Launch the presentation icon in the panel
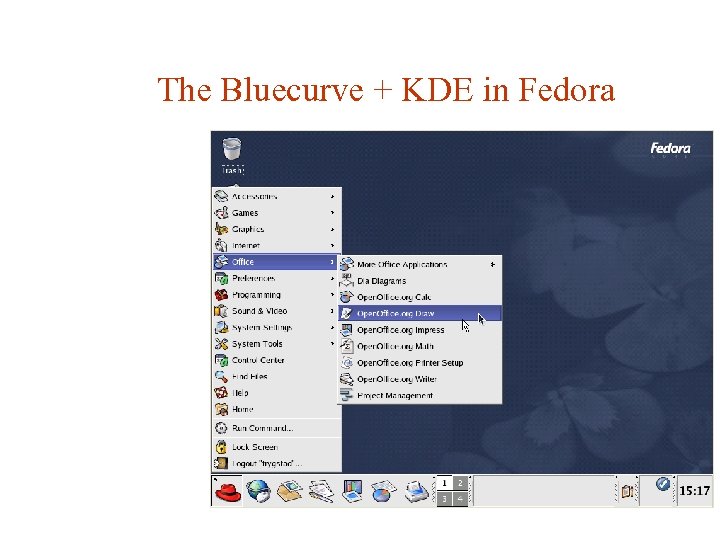The width and height of the screenshot is (720, 540). click(x=352, y=491)
